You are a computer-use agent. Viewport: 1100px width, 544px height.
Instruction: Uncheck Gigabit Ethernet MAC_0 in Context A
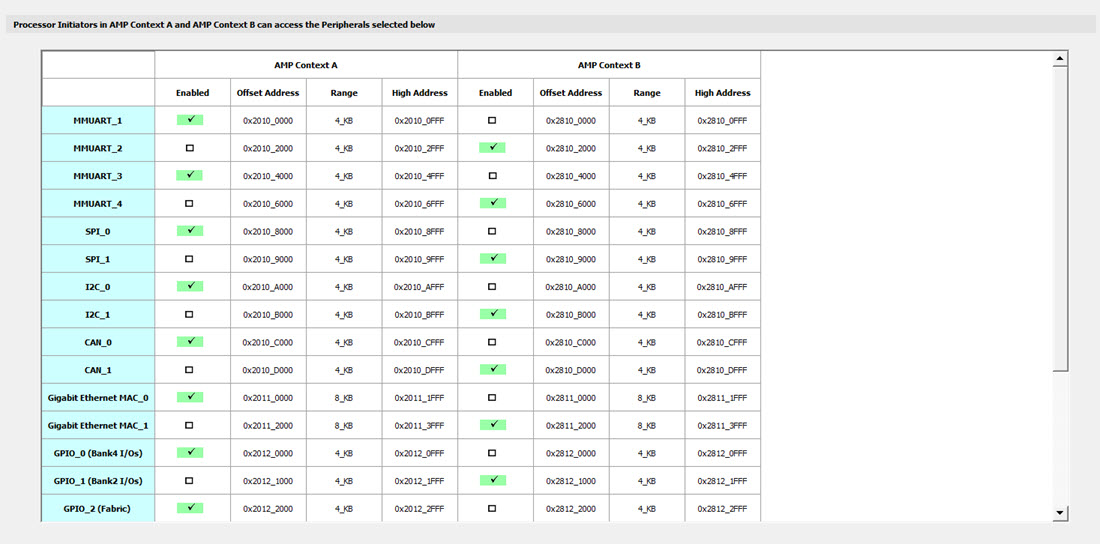pyautogui.click(x=190, y=397)
